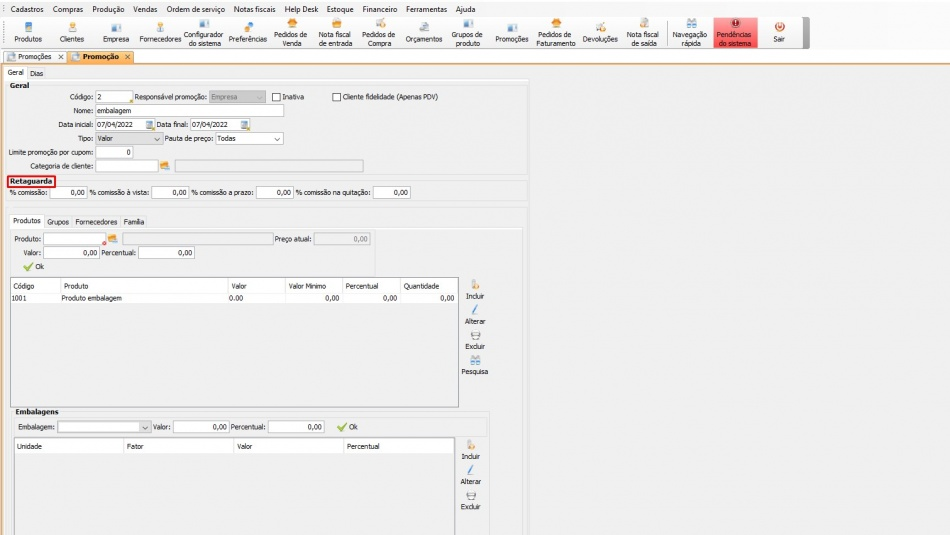950x535 pixels.
Task: Open Navegação rápida toolbar icon
Action: (x=691, y=32)
